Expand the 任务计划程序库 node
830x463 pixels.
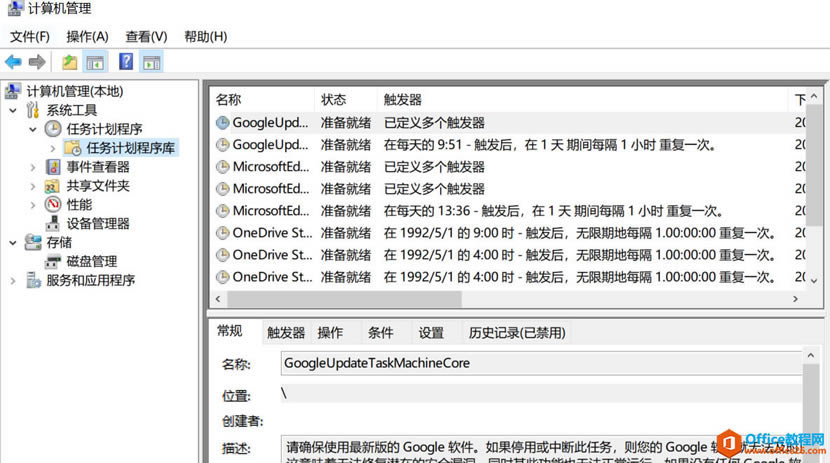point(53,148)
